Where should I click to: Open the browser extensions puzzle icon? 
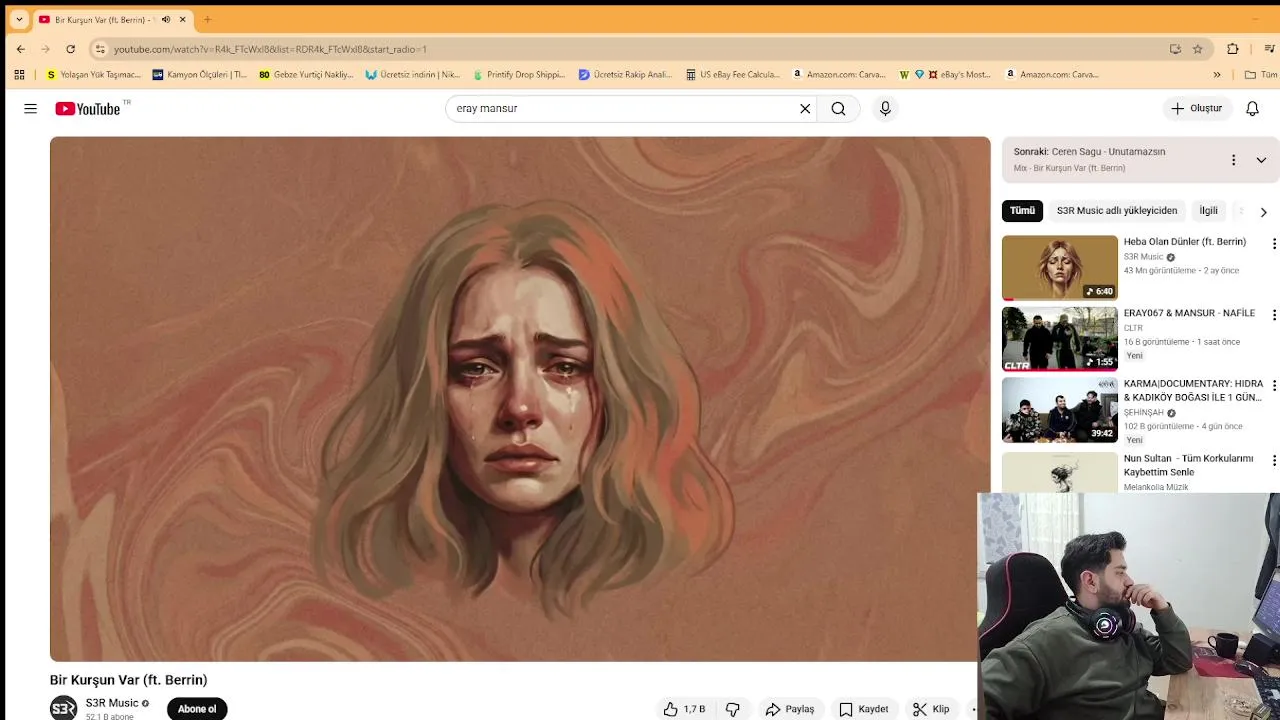click(1233, 49)
